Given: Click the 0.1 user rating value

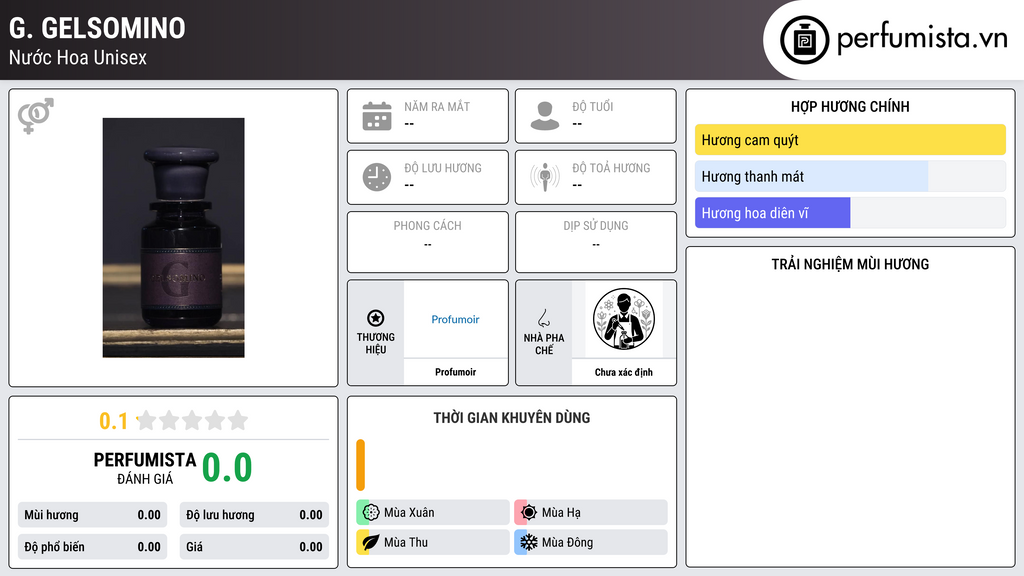Looking at the screenshot, I should point(113,421).
